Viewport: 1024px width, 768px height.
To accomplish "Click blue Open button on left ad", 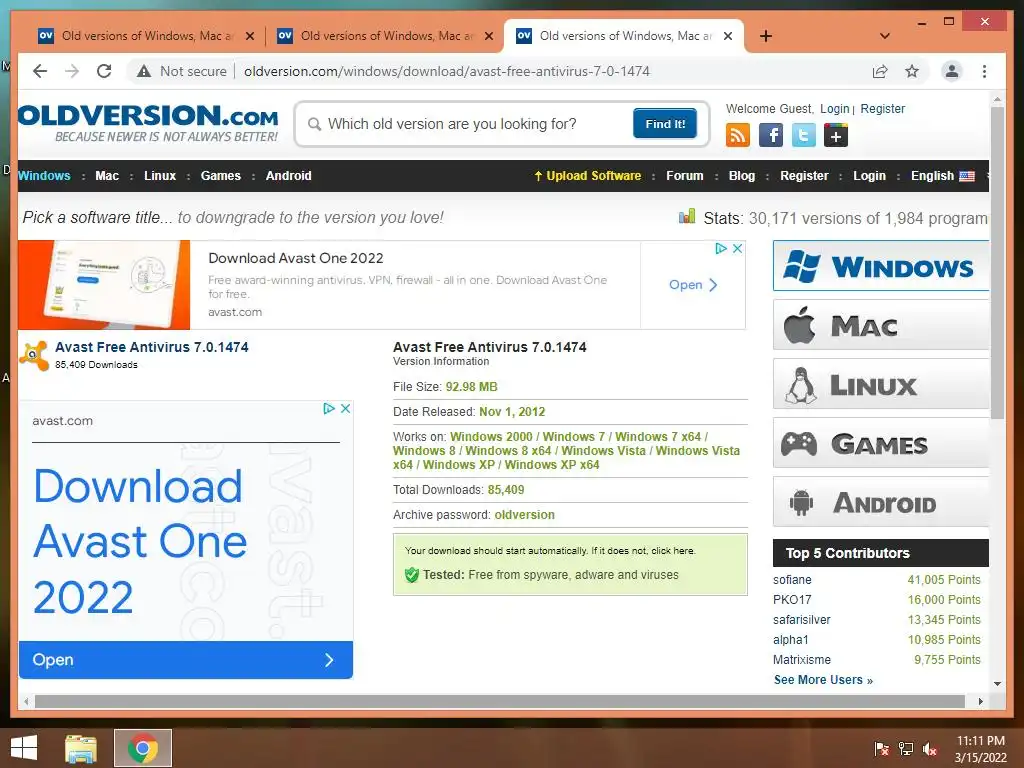I will (185, 660).
